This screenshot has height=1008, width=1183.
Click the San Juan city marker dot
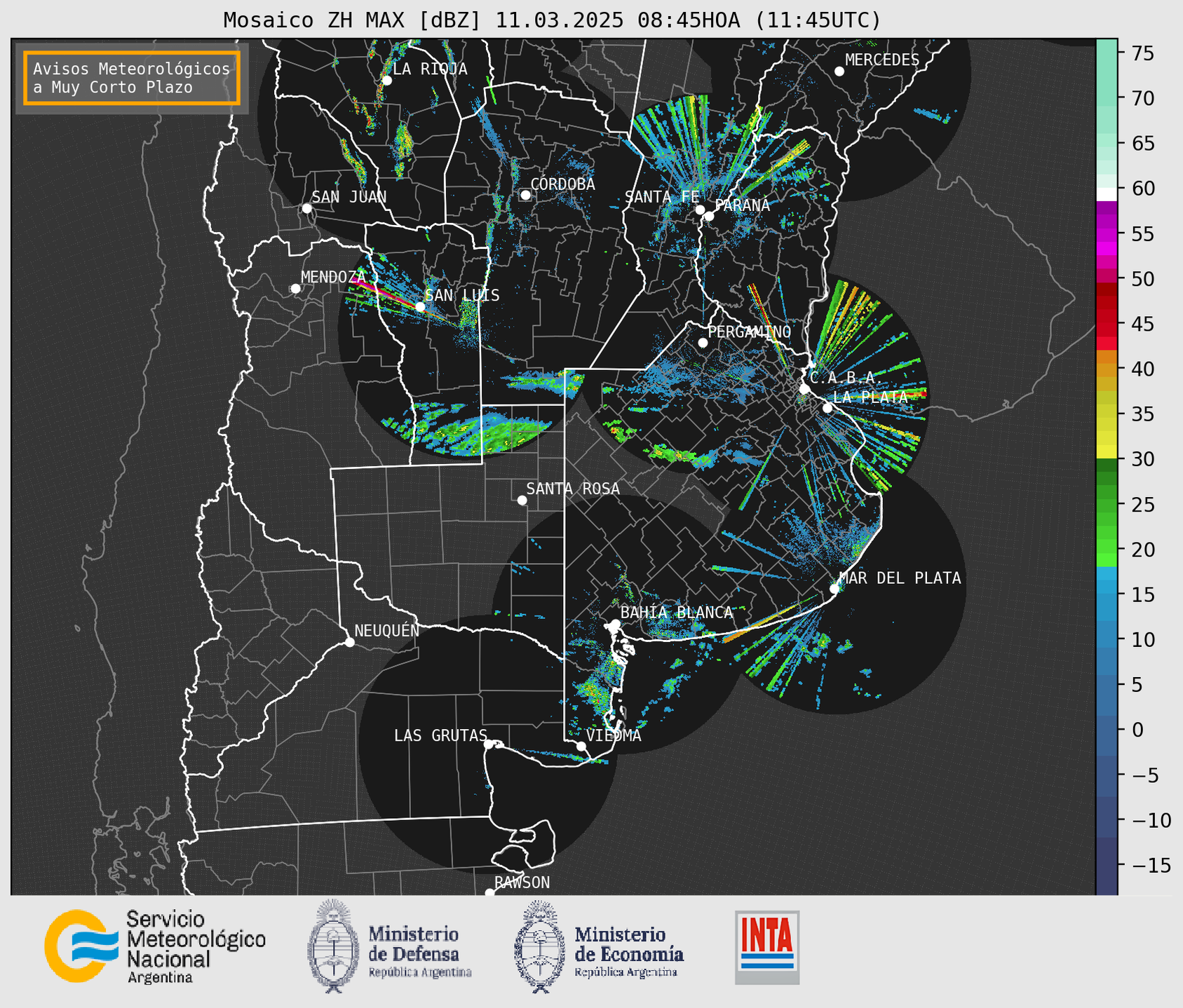306,208
